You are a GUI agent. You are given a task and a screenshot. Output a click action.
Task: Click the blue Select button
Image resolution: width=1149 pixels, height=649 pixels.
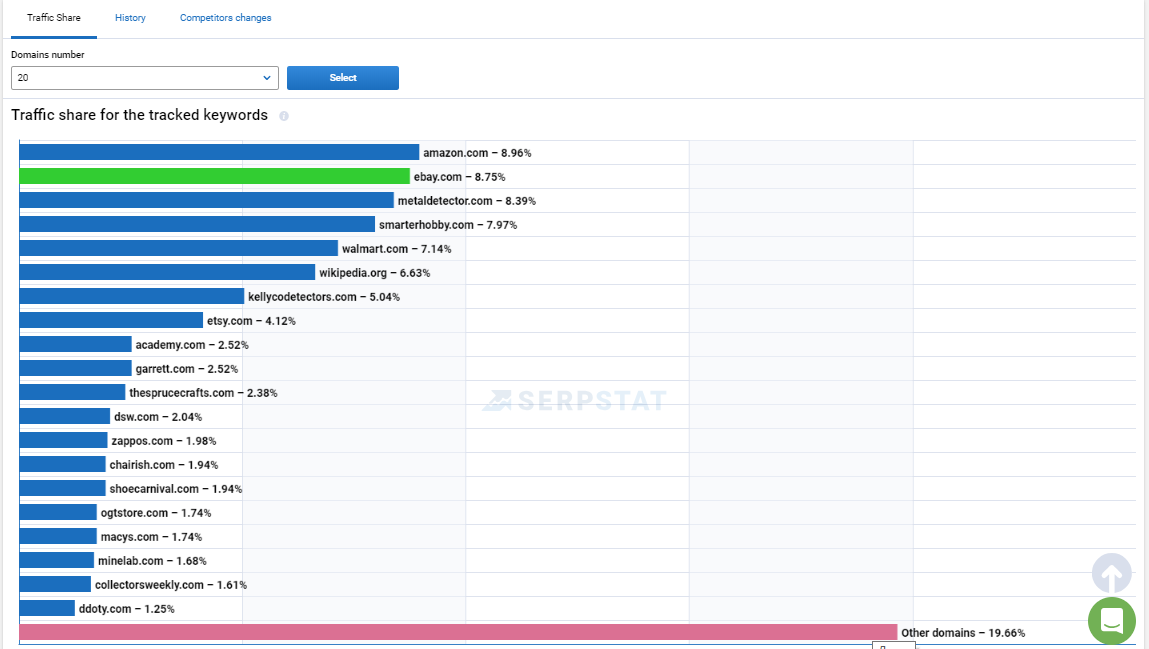coord(343,78)
